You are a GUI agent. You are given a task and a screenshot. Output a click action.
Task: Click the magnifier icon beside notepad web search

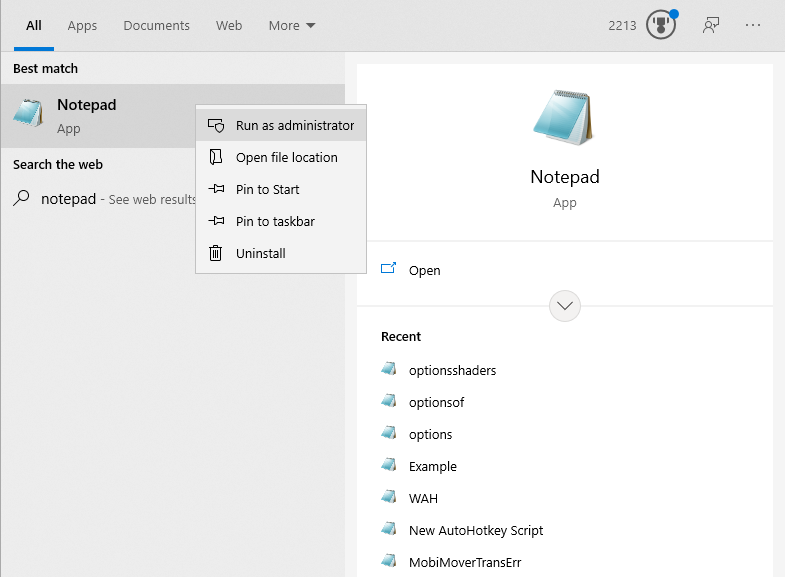pyautogui.click(x=21, y=198)
